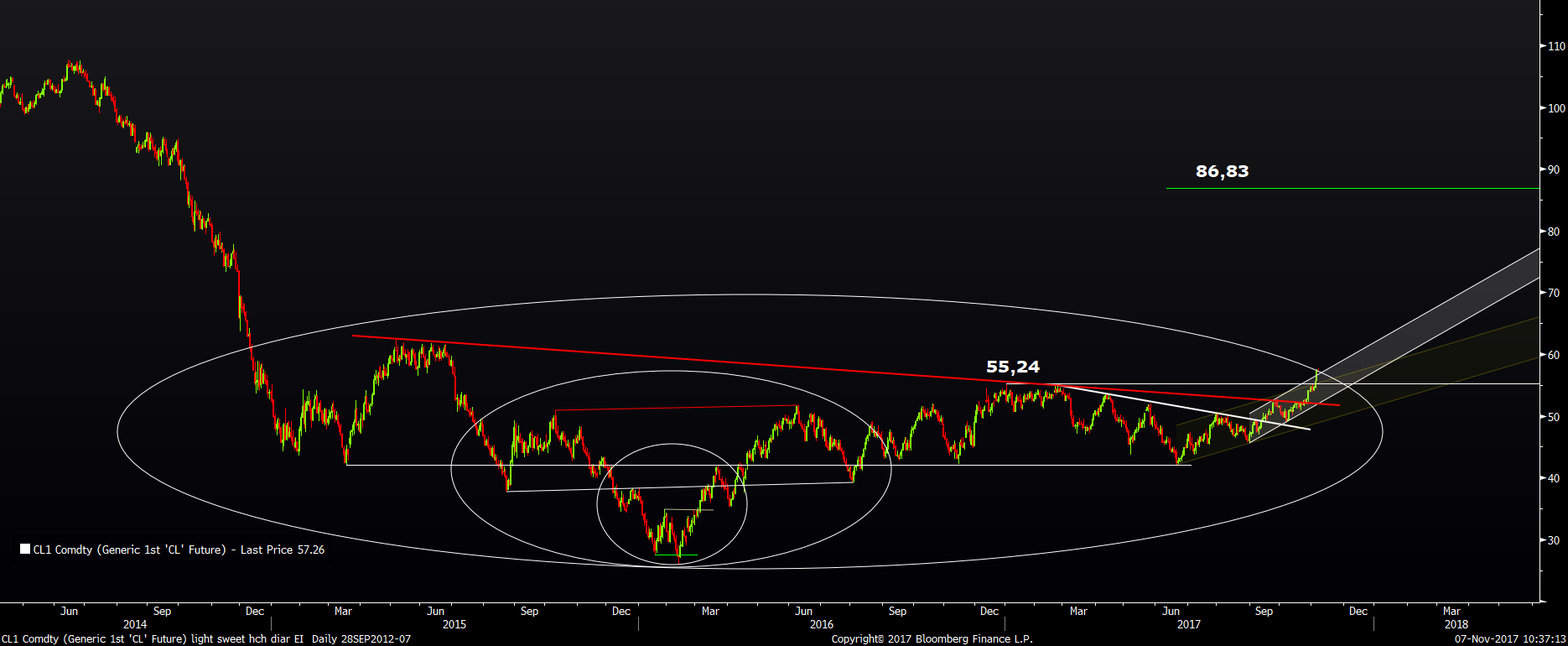Click the 70 price axis label
The image size is (1568, 646).
1555,293
